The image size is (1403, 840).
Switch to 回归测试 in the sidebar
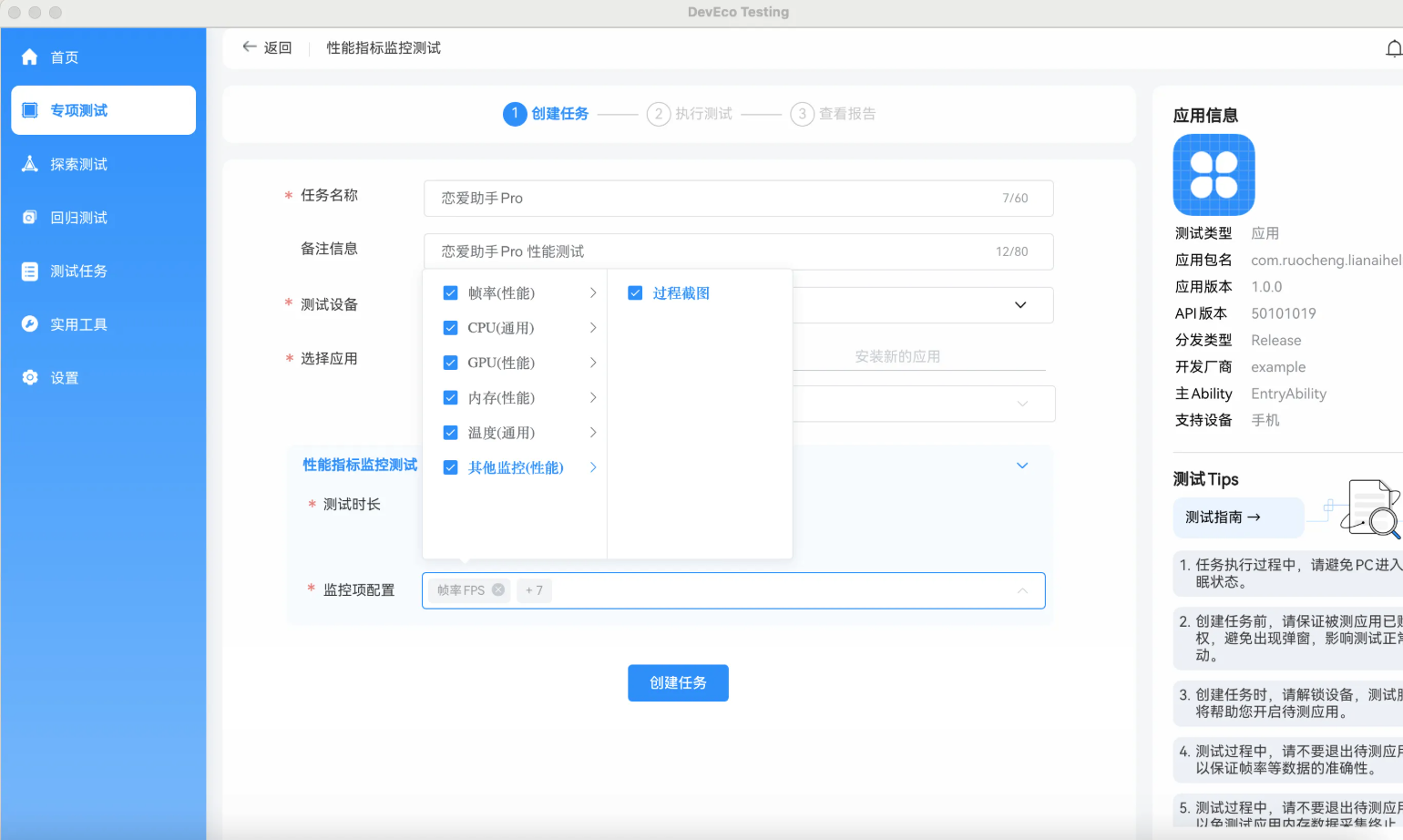click(x=73, y=217)
